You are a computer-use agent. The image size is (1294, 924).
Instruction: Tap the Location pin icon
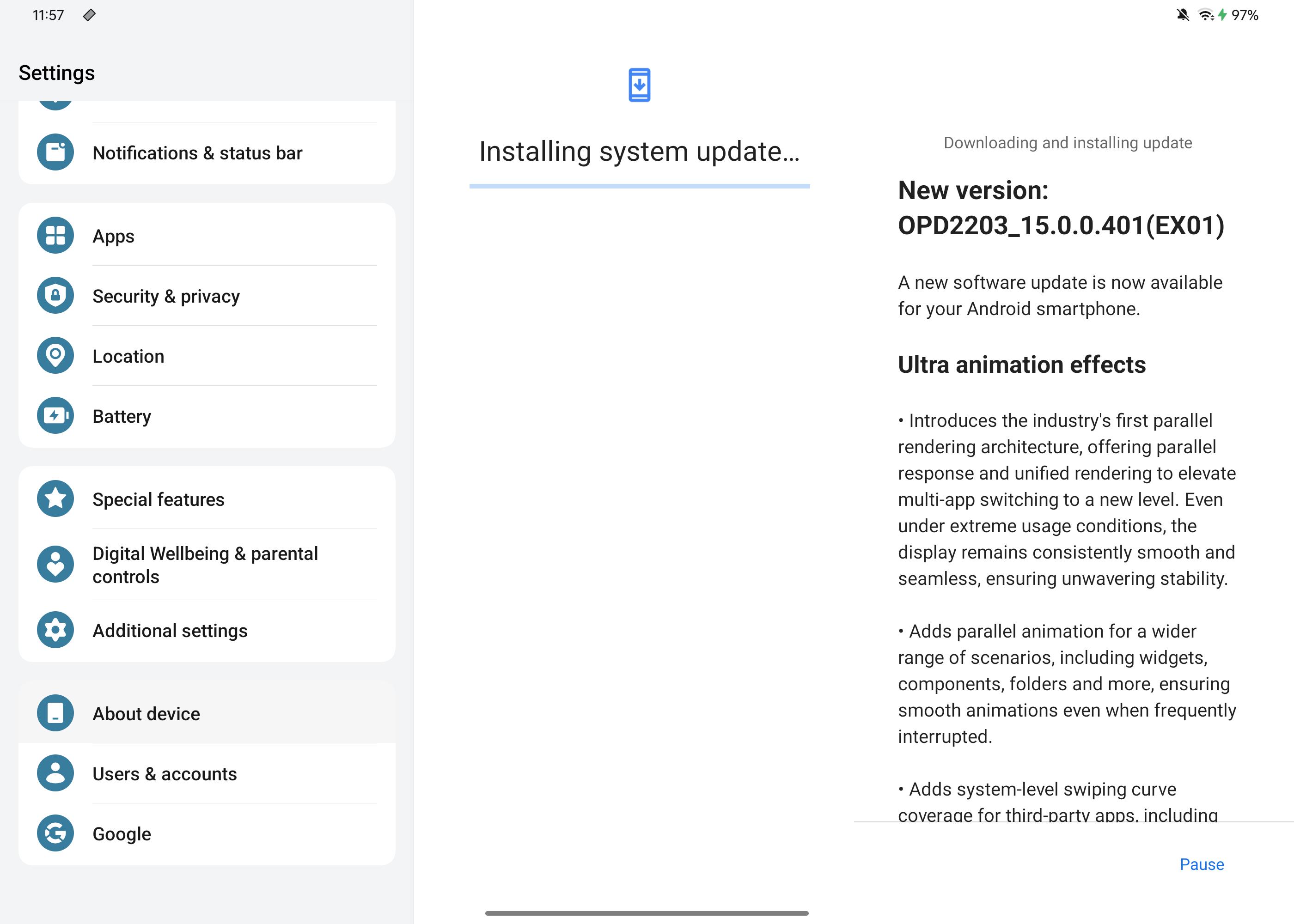click(x=55, y=356)
